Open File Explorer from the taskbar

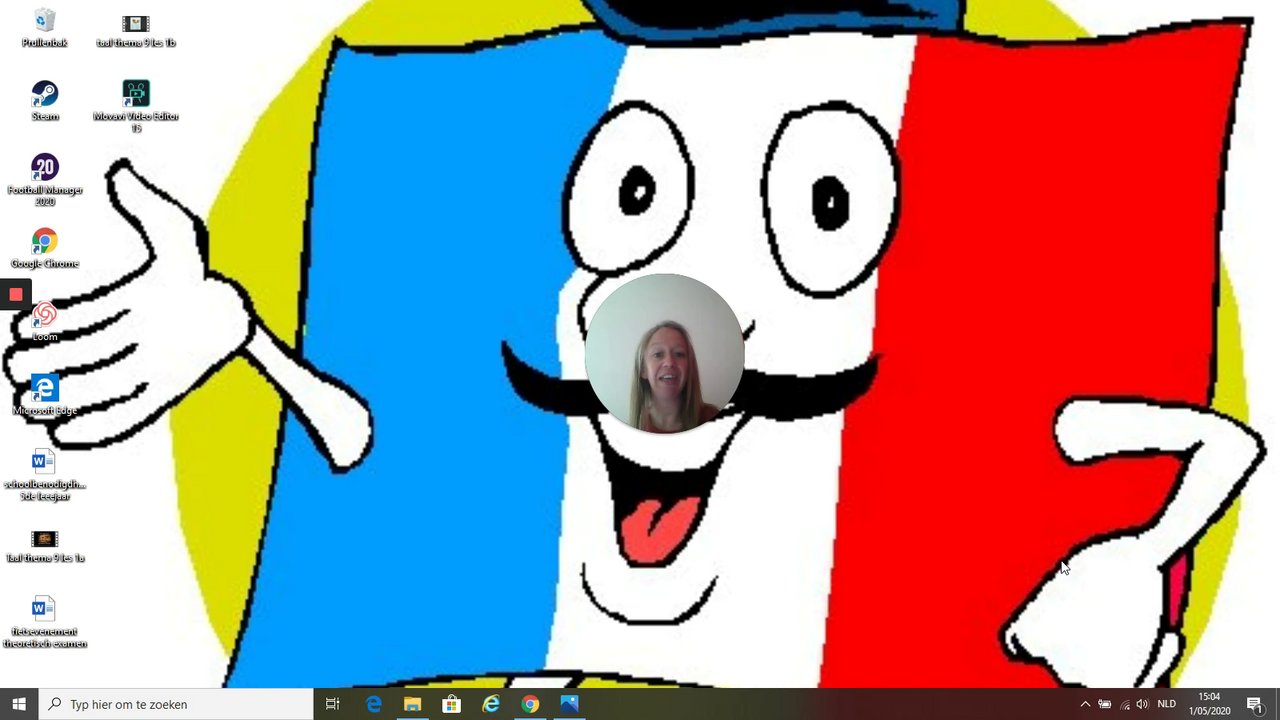coord(412,704)
